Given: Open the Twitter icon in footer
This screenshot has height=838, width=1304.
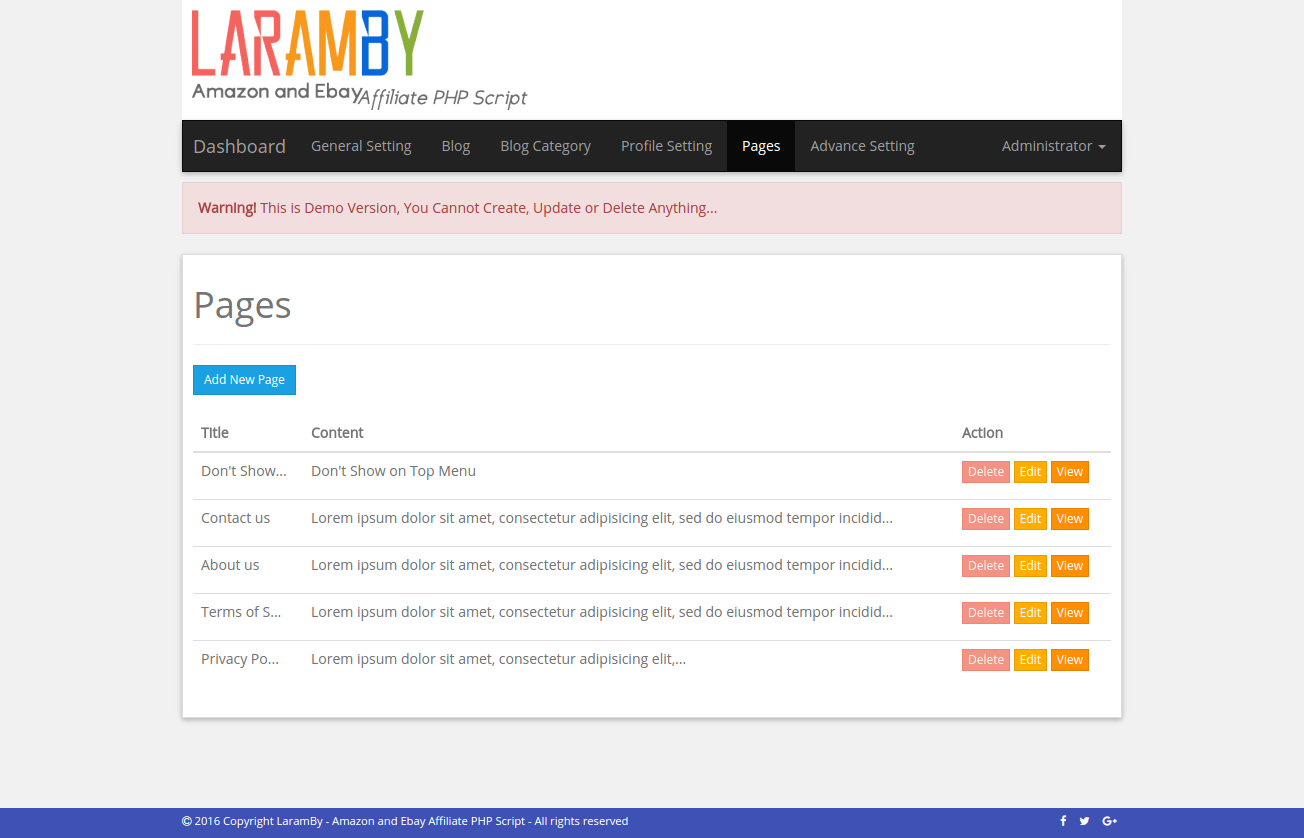Looking at the screenshot, I should point(1085,821).
